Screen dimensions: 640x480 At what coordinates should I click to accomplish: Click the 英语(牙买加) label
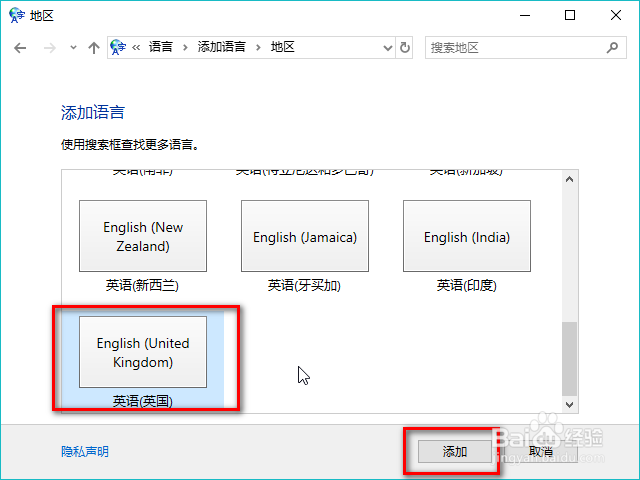[x=304, y=285]
